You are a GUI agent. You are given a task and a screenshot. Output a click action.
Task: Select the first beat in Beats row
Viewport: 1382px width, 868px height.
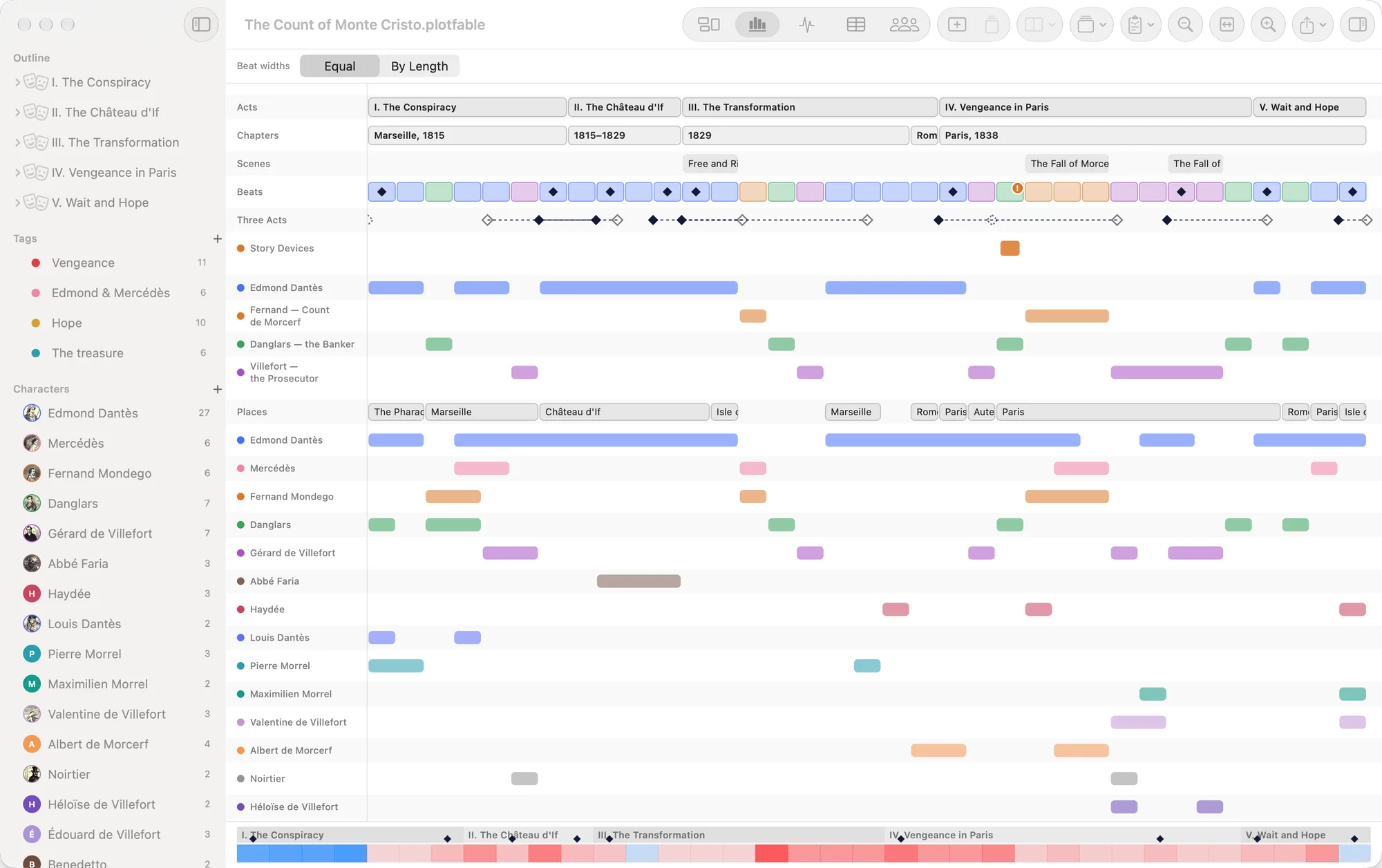pyautogui.click(x=381, y=192)
